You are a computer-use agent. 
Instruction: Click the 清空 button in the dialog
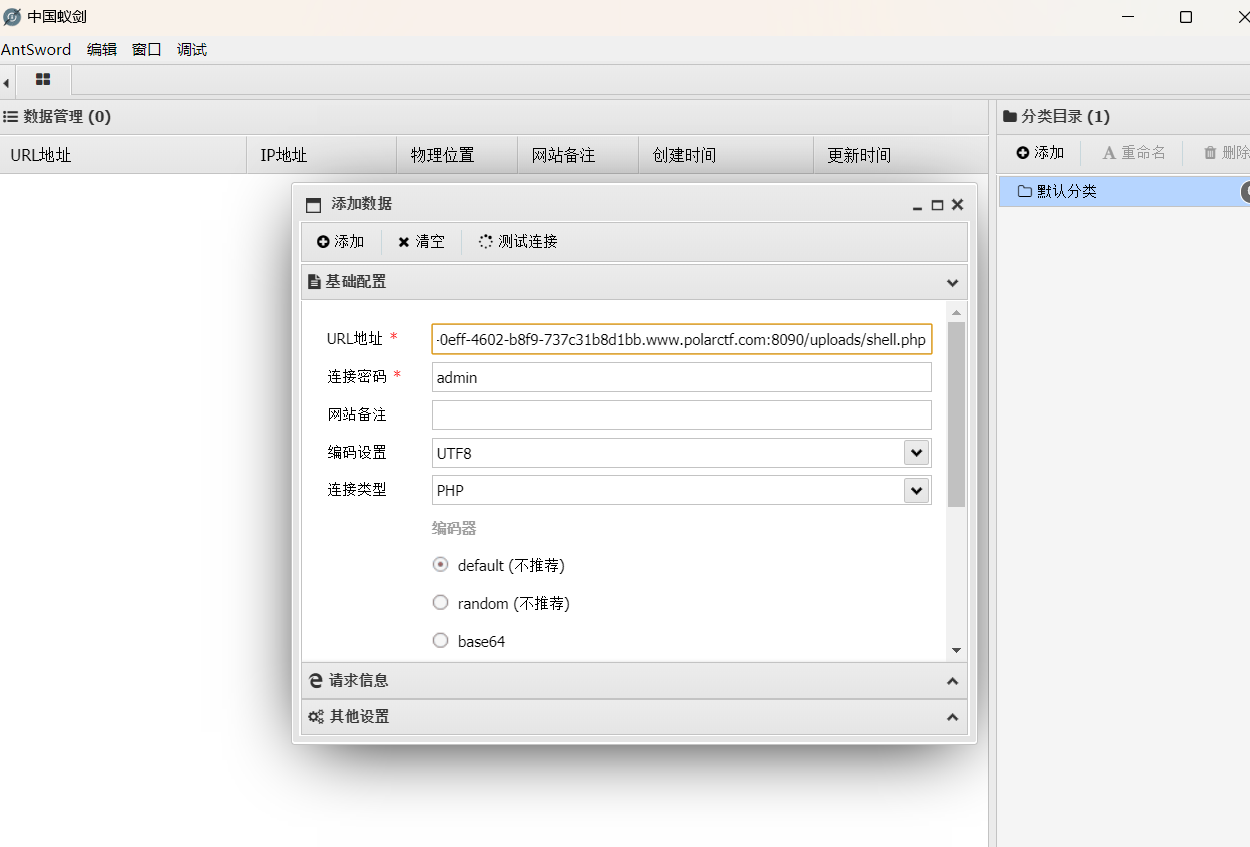[x=421, y=242]
